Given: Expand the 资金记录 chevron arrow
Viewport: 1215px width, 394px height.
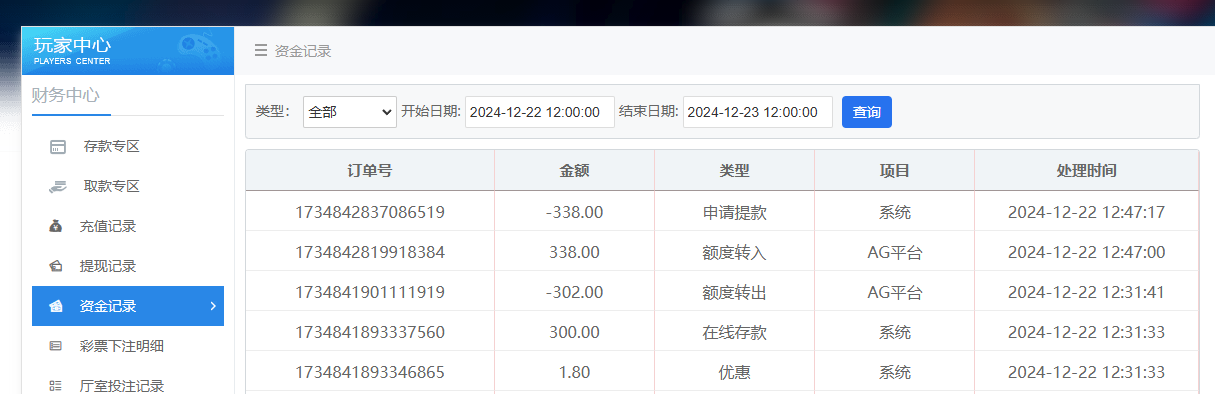Looking at the screenshot, I should click(x=212, y=306).
